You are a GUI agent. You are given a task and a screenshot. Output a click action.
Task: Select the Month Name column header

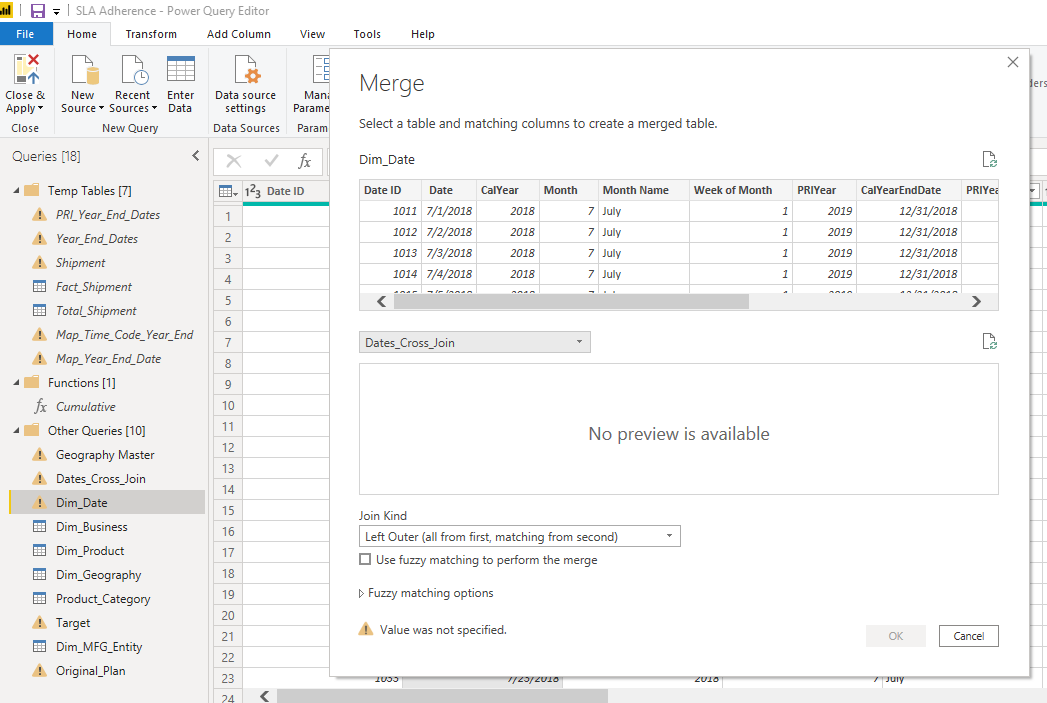pos(644,190)
